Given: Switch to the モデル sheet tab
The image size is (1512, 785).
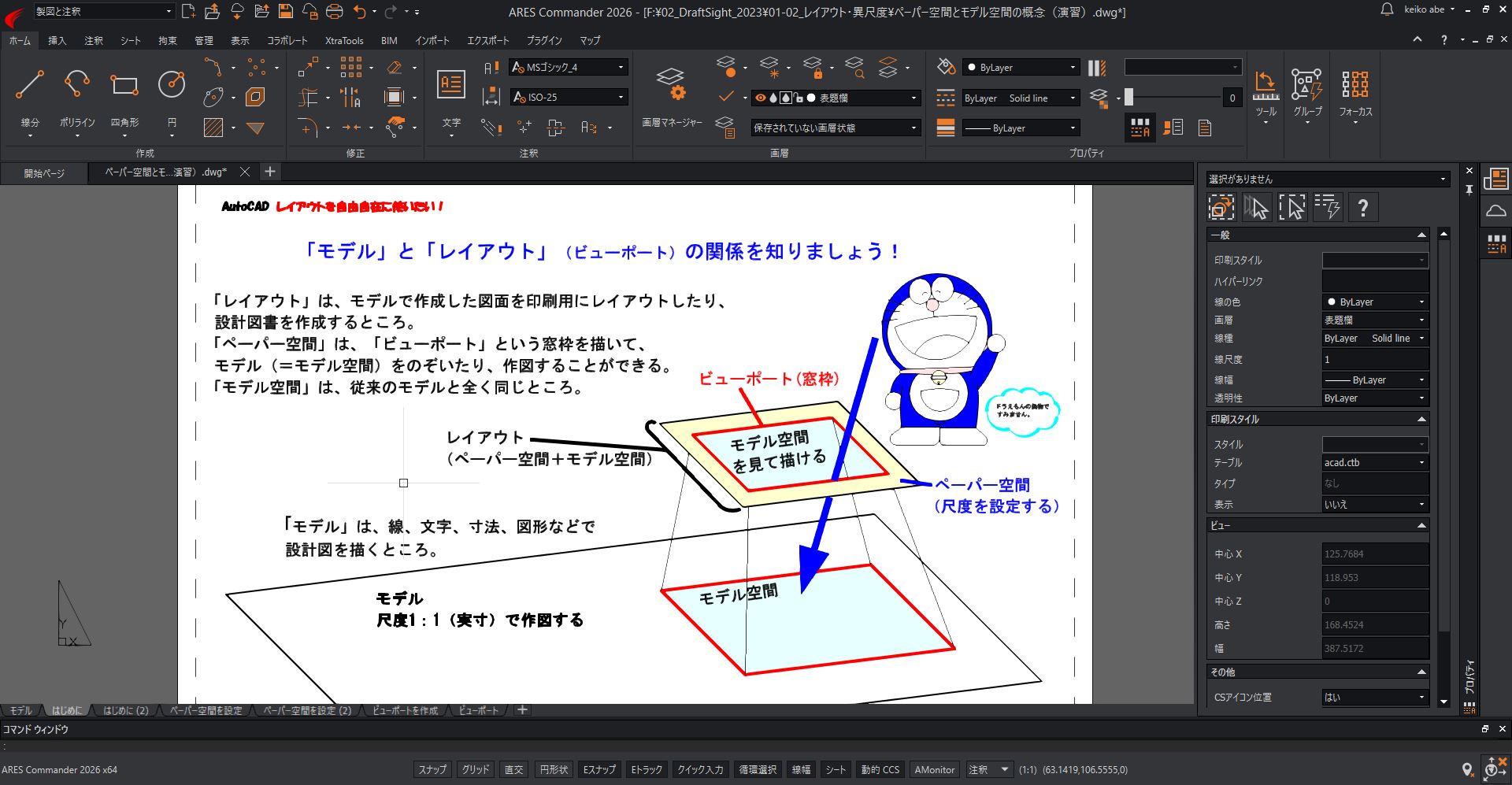Looking at the screenshot, I should click(21, 710).
